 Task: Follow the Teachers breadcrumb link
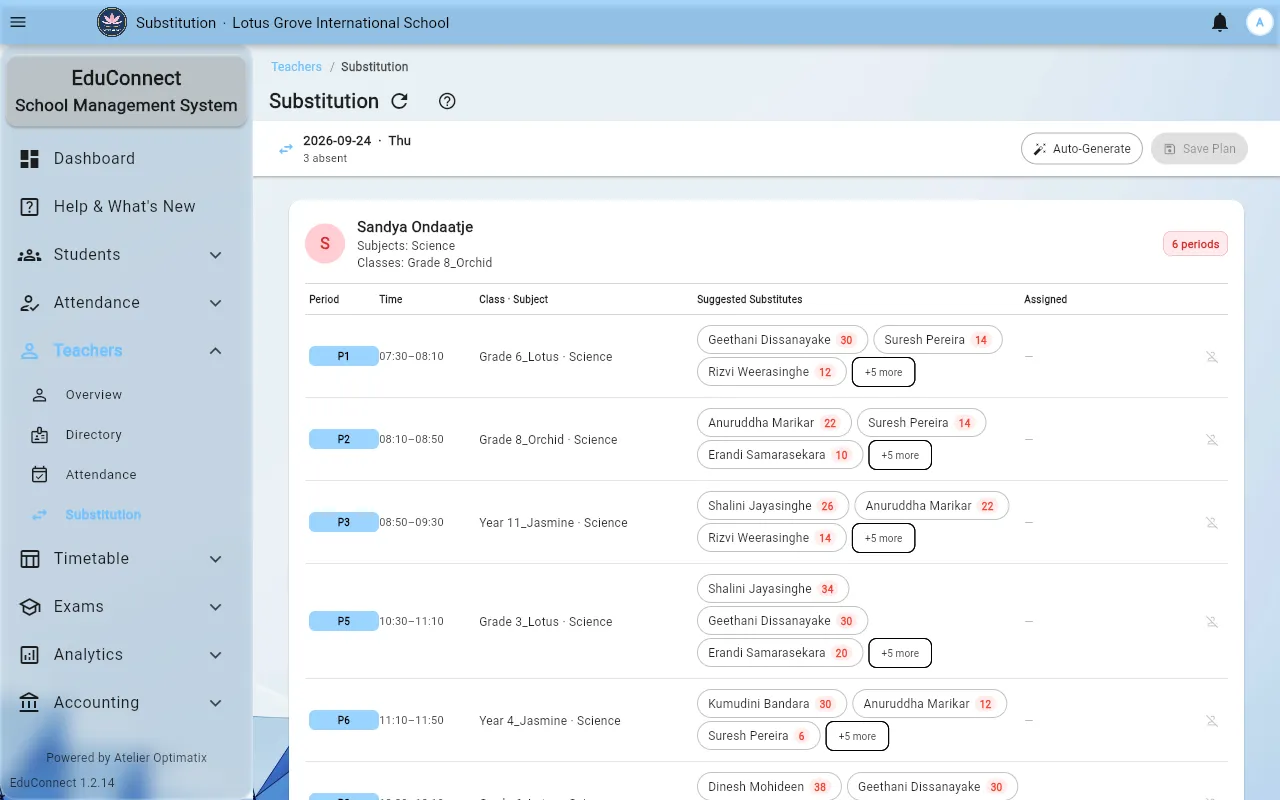tap(296, 67)
